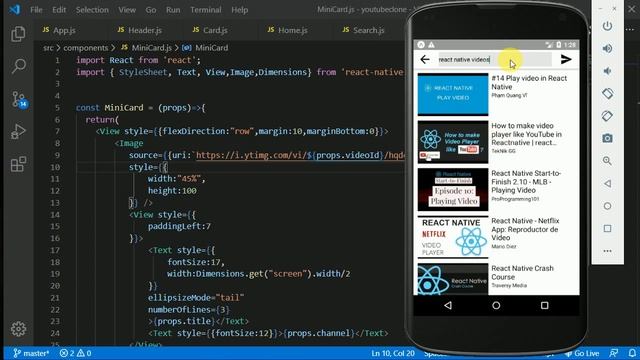
Task: Click emulator sidebar home circle
Action: click(607, 206)
